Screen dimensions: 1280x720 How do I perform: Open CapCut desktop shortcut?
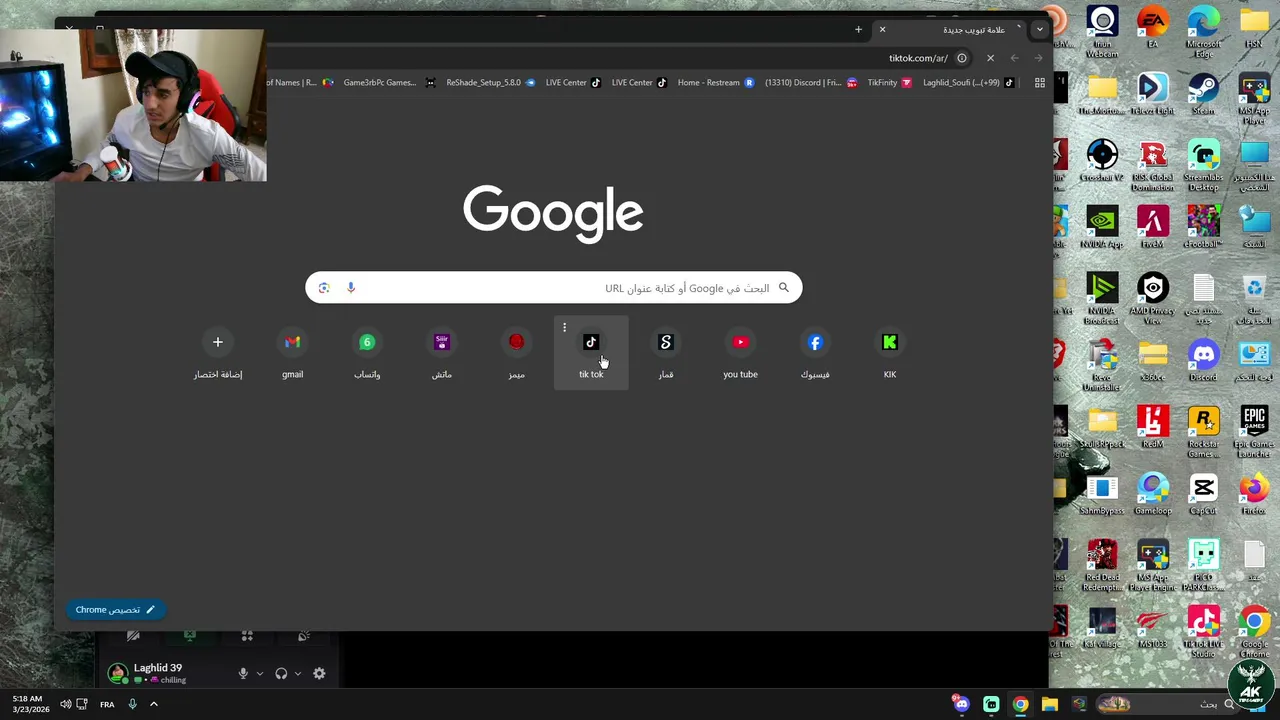tap(1204, 495)
